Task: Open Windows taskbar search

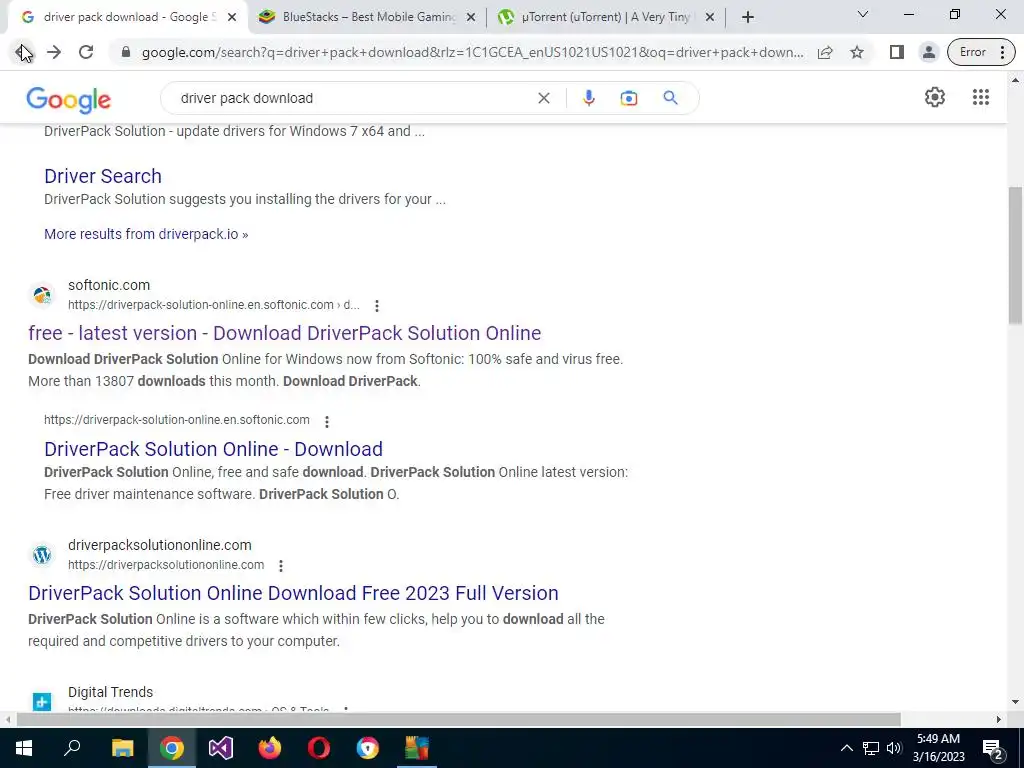Action: click(72, 748)
